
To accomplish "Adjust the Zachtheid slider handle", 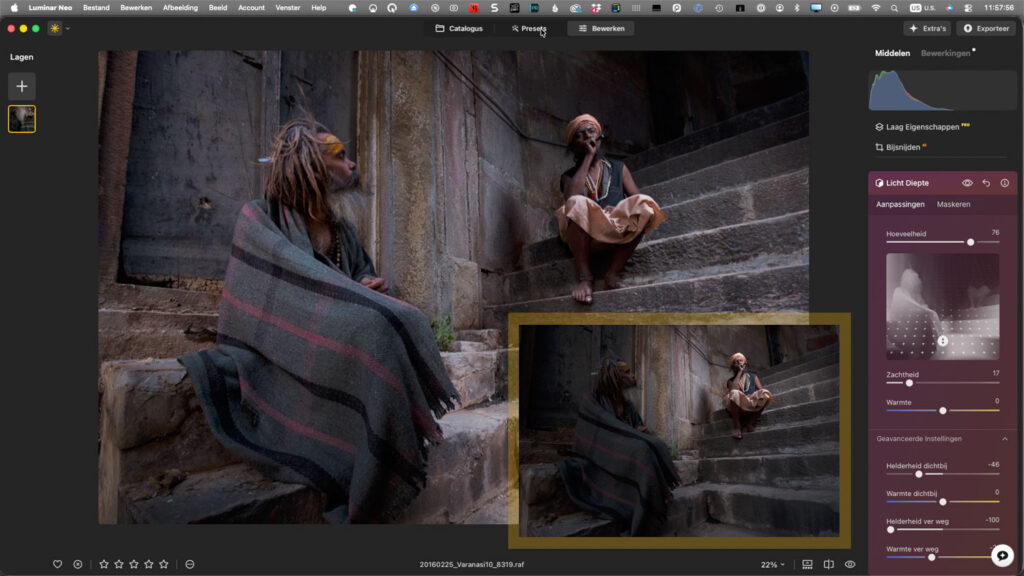I will [909, 383].
